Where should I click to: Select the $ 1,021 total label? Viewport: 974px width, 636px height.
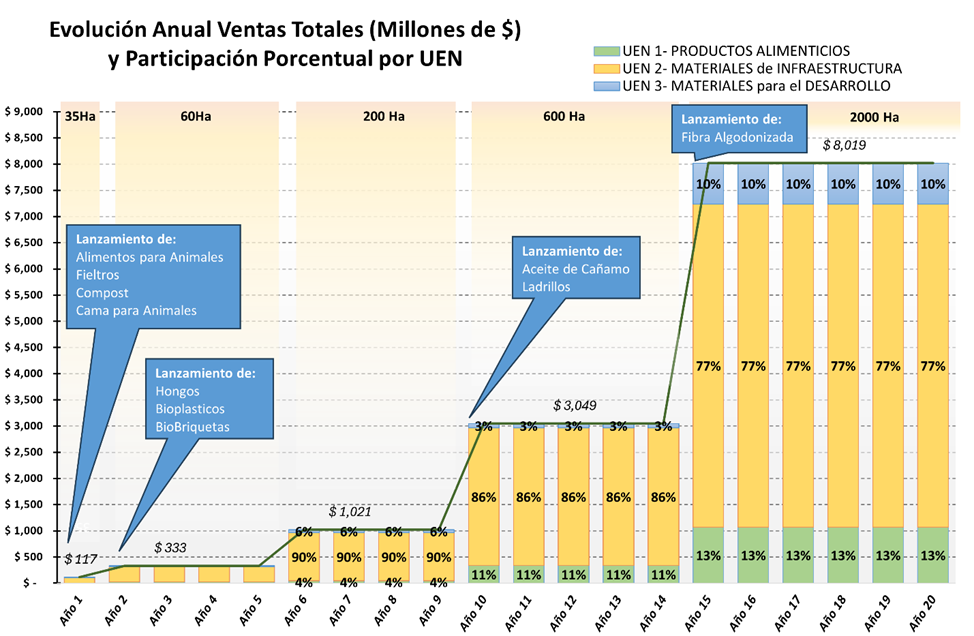tap(350, 512)
